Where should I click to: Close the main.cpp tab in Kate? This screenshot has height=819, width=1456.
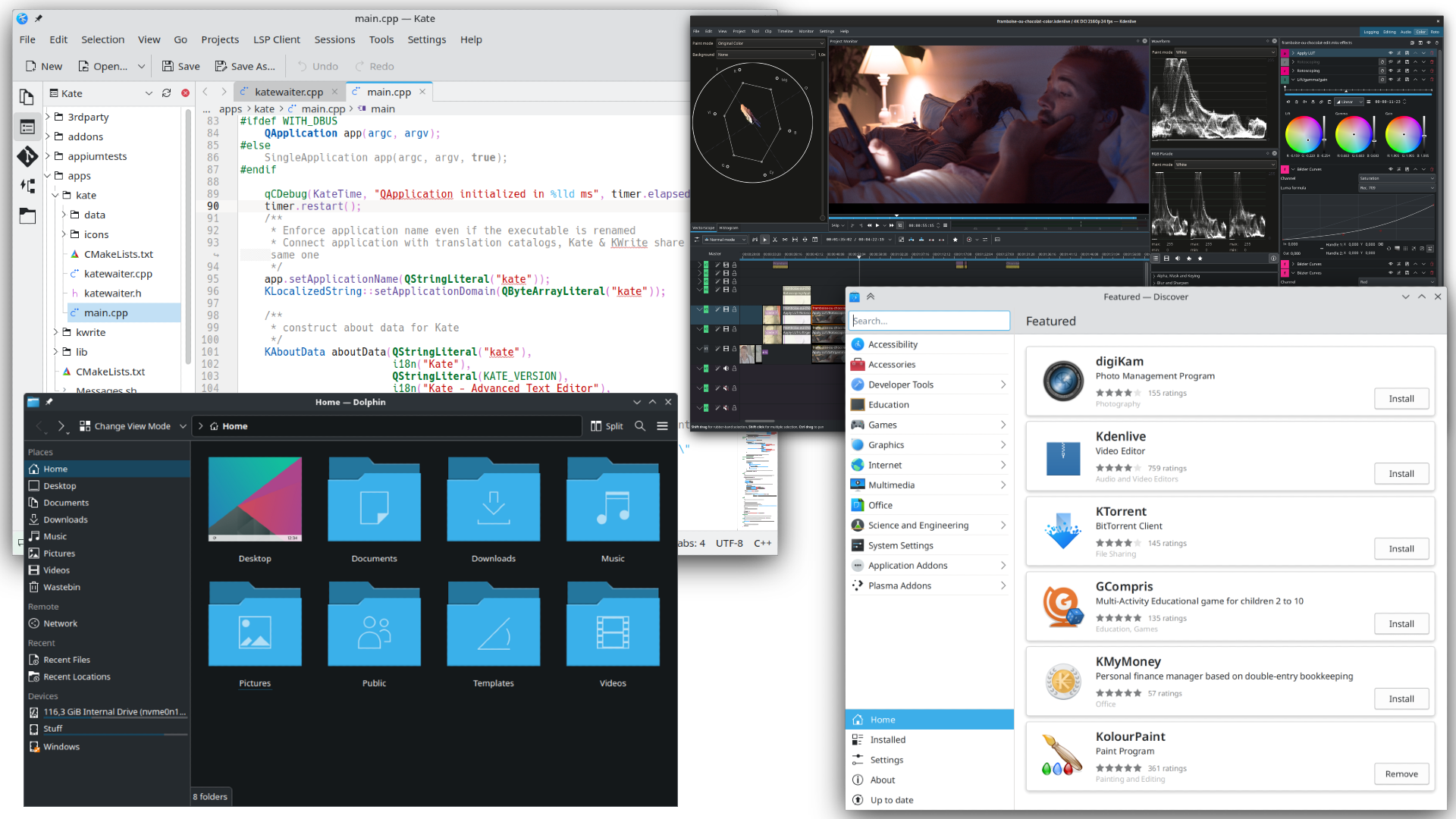coord(422,92)
